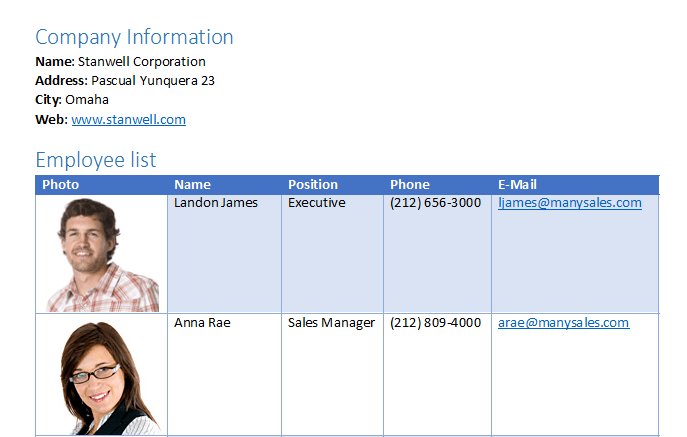Click the phone number (212) 656-3000
This screenshot has height=437, width=687.
435,203
